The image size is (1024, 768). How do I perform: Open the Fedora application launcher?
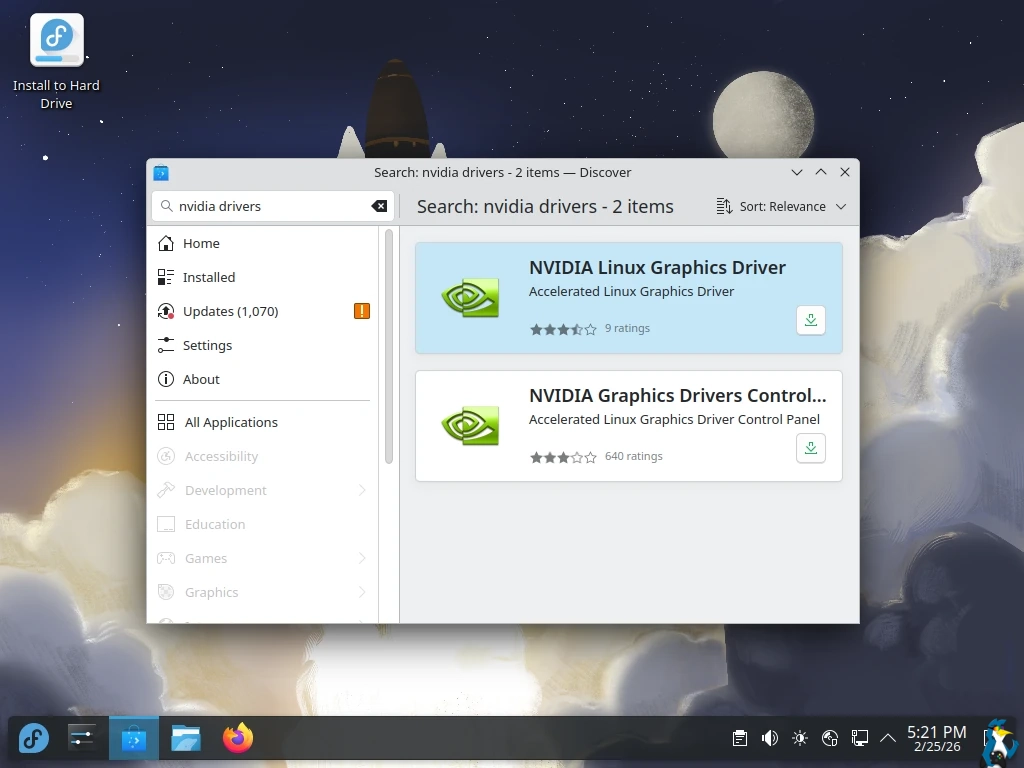coord(34,739)
